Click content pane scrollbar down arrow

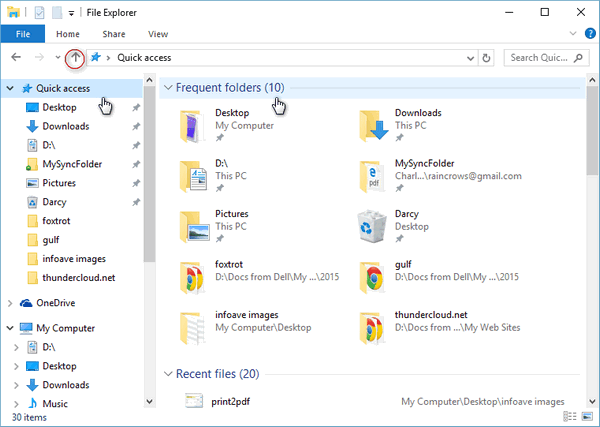click(592, 401)
